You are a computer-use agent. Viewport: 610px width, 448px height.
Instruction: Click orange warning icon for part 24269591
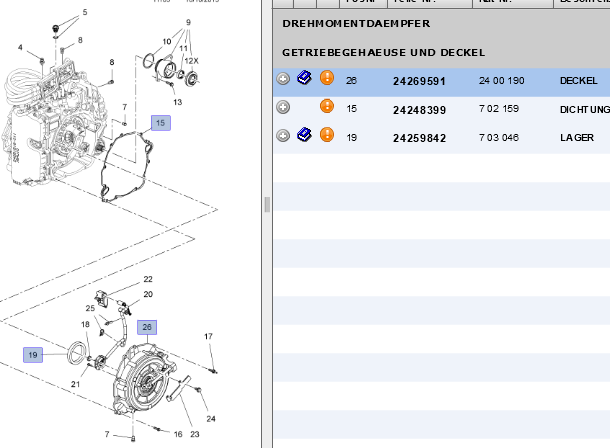[326, 79]
